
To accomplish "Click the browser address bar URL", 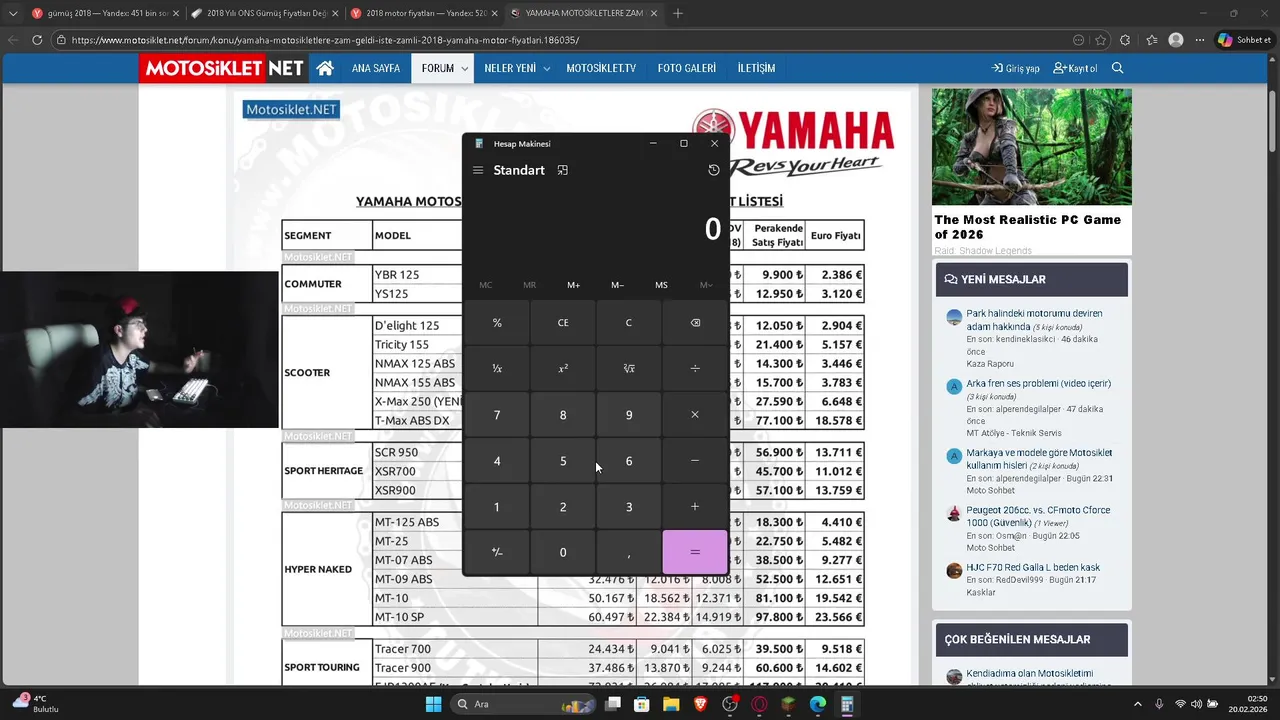I will tap(325, 40).
